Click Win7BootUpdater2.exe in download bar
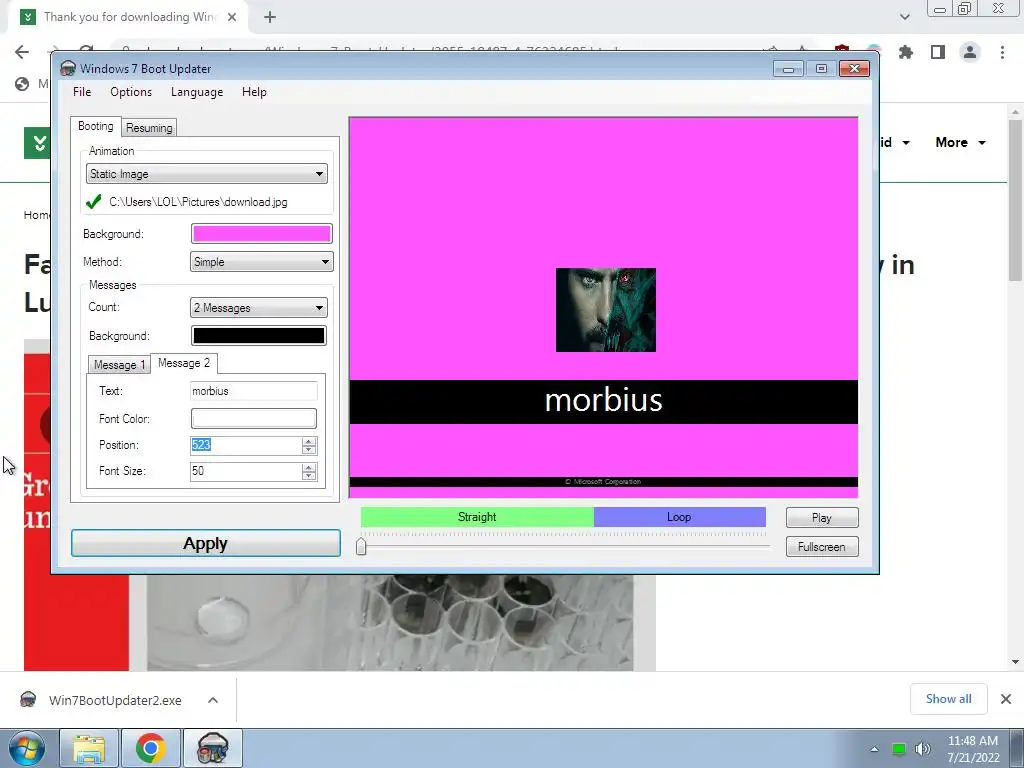Image resolution: width=1024 pixels, height=768 pixels. [115, 700]
